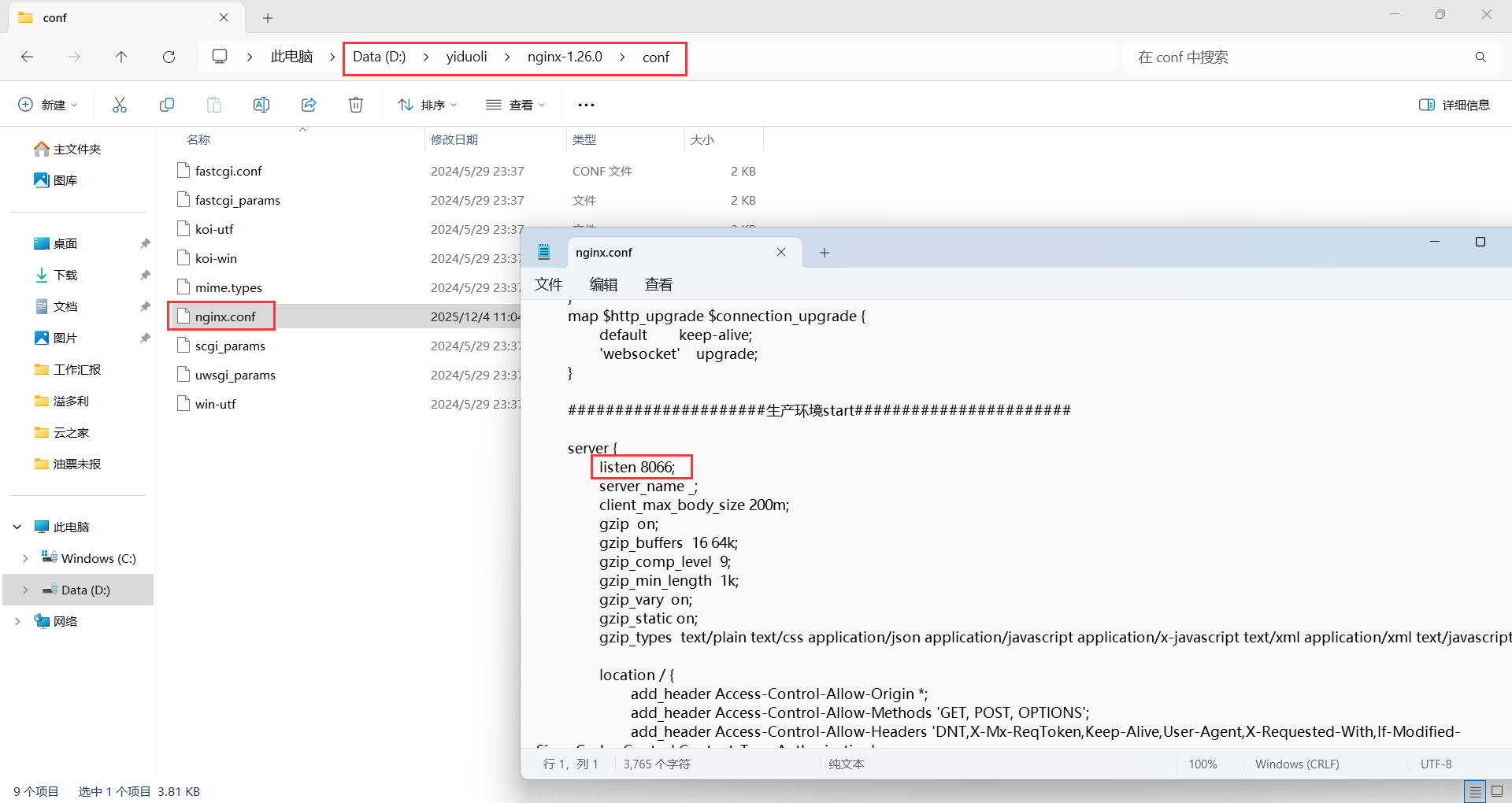This screenshot has width=1512, height=803.
Task: Go back in File Explorer navigation
Action: (x=28, y=57)
